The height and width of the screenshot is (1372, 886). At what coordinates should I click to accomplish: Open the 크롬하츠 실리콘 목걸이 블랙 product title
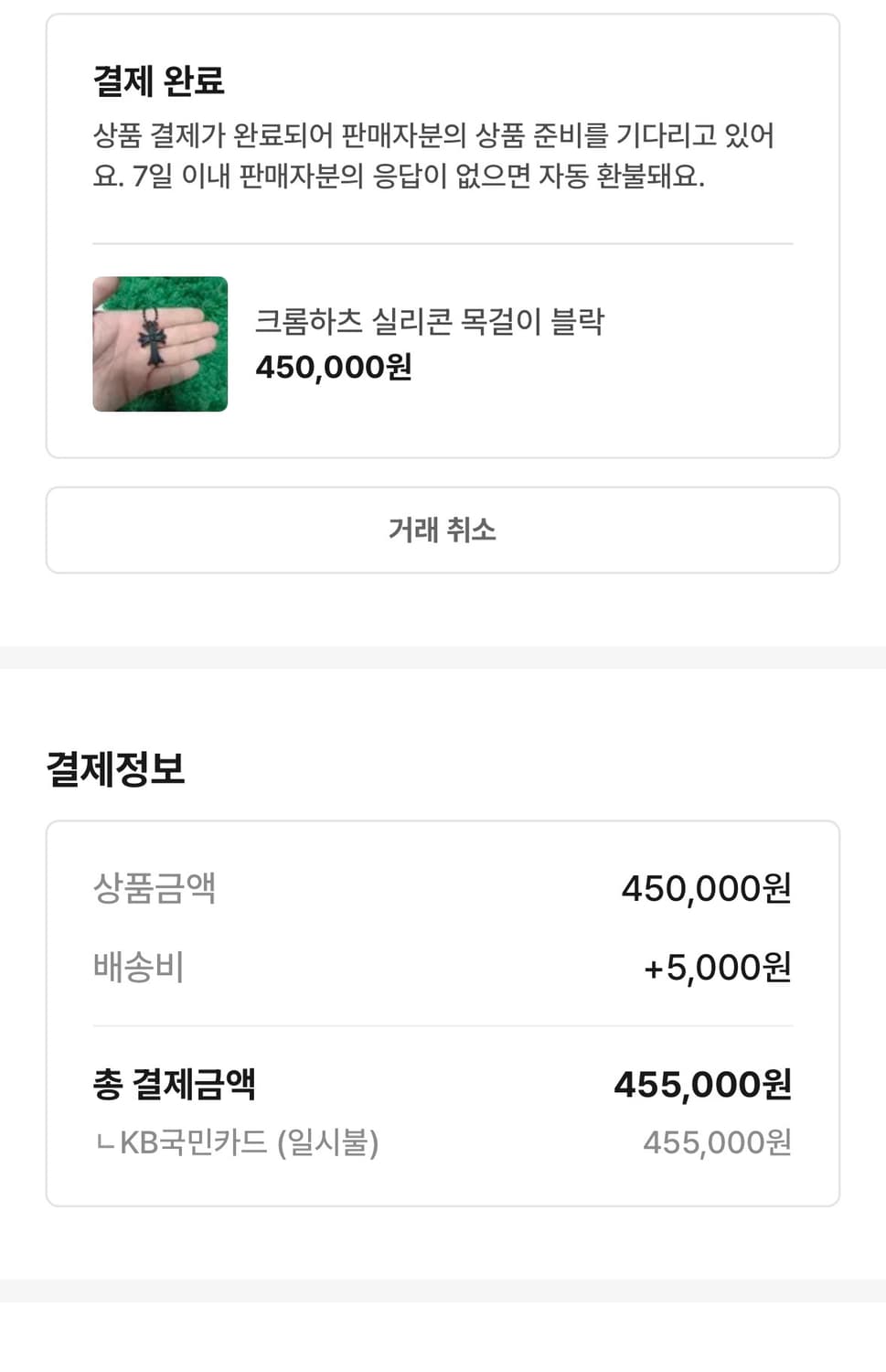click(x=429, y=321)
